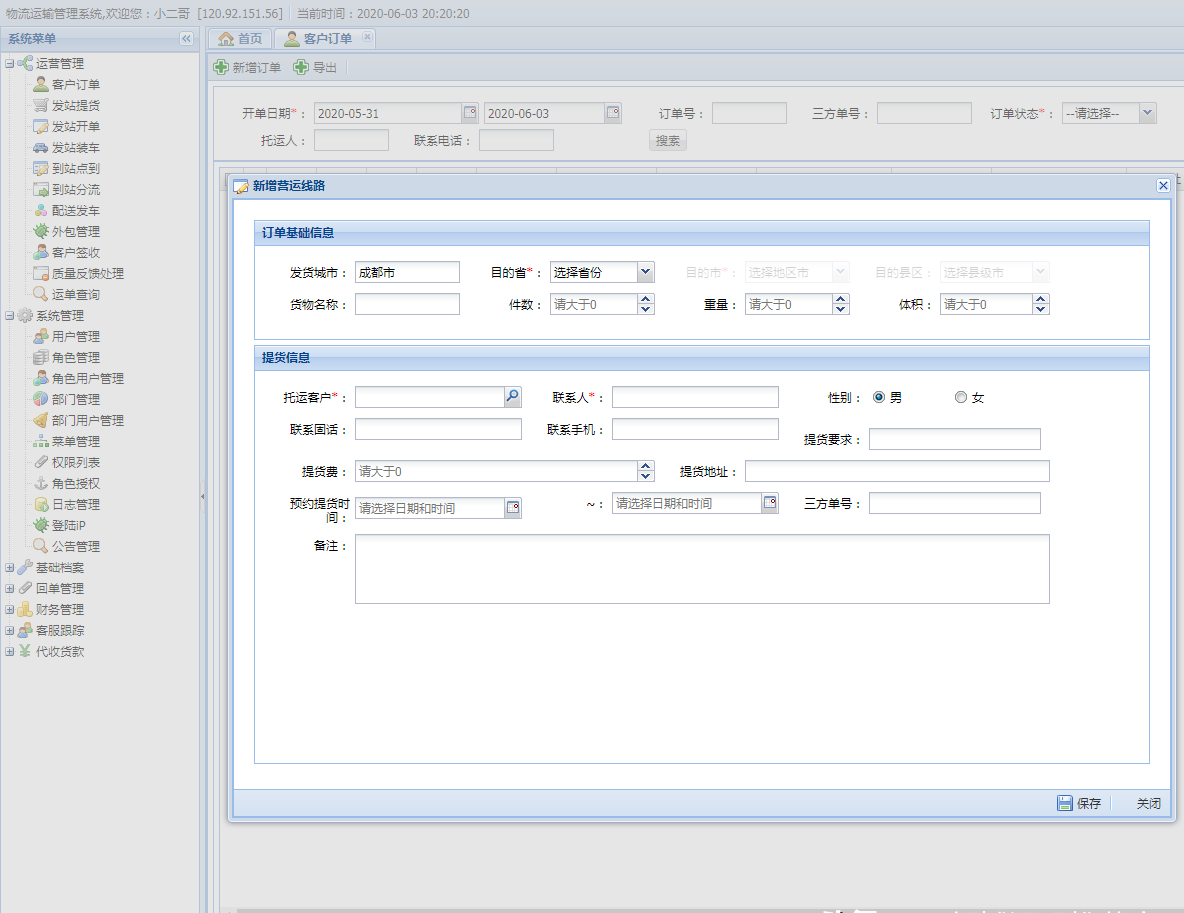1184x913 pixels.
Task: Click the 导出 export icon
Action: pyautogui.click(x=301, y=67)
